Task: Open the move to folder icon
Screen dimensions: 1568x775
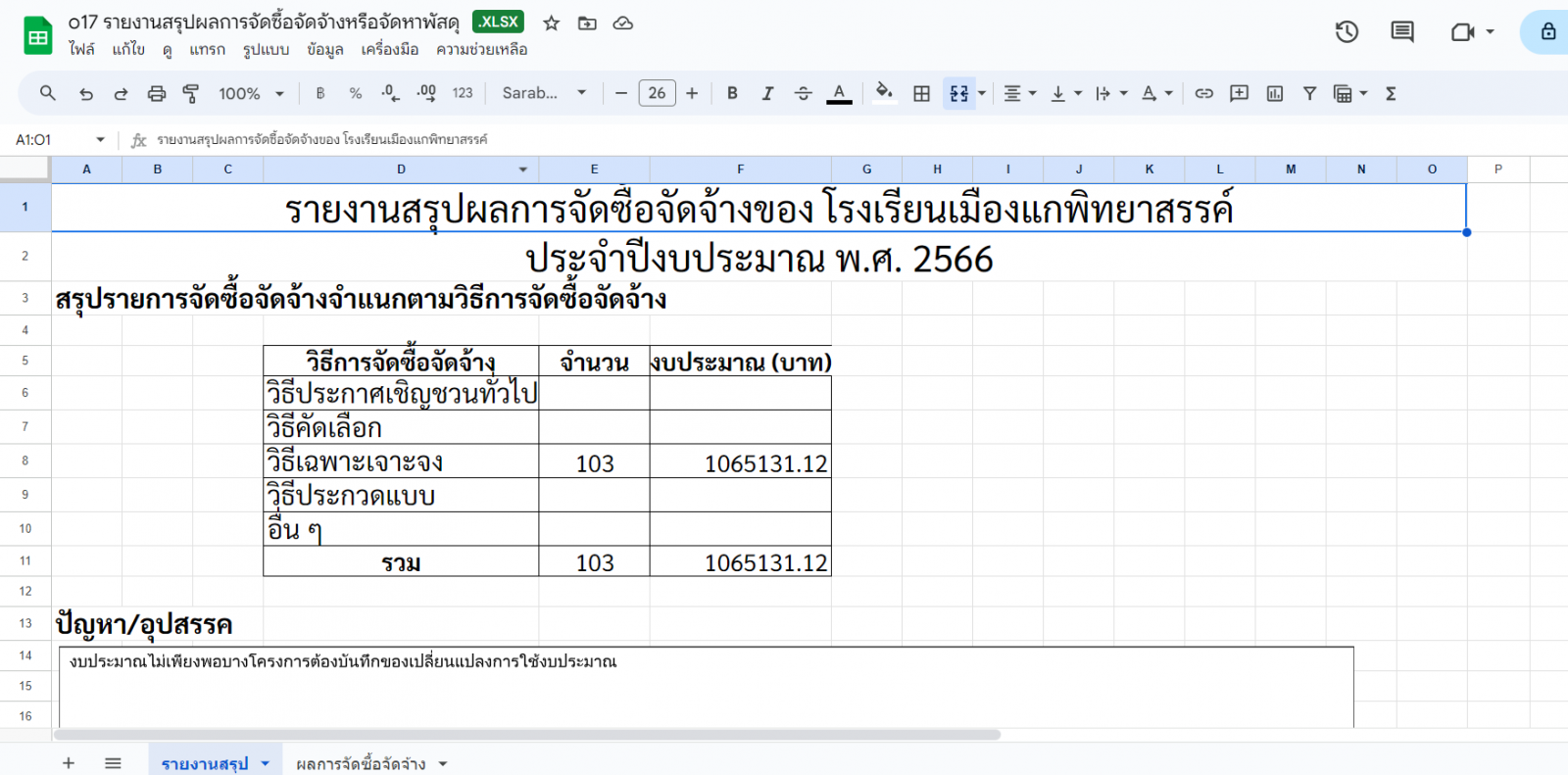Action: (x=587, y=23)
